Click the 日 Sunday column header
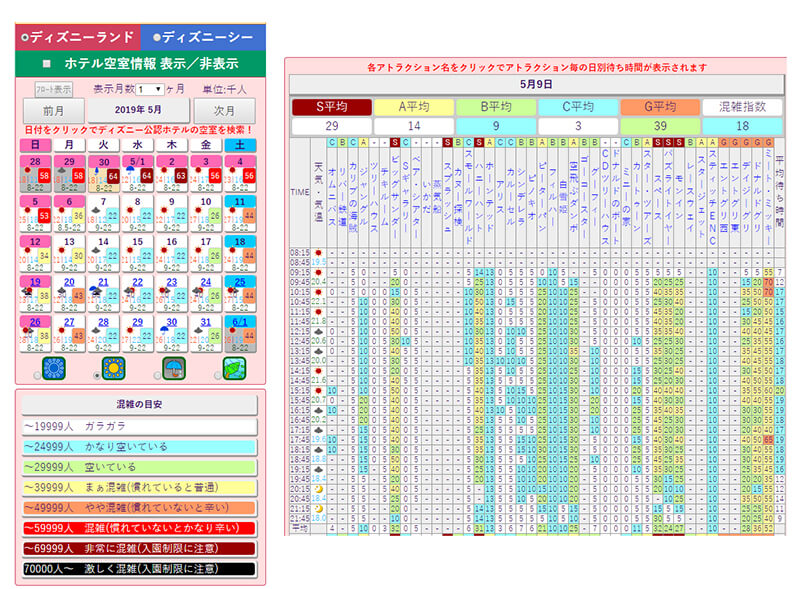The width and height of the screenshot is (800, 589). click(x=35, y=145)
